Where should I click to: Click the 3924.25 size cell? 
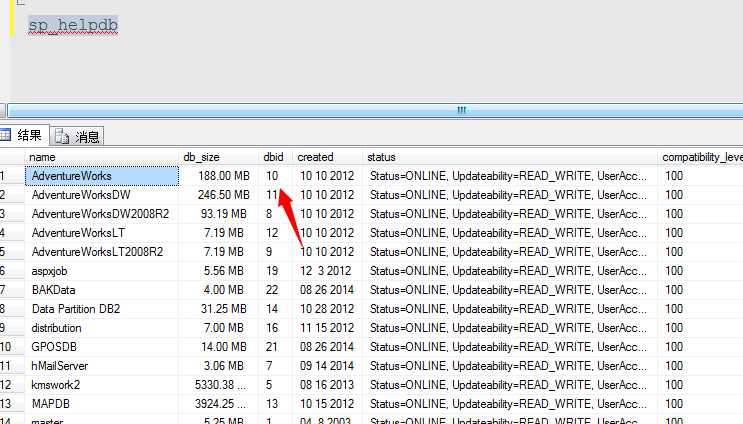point(219,404)
